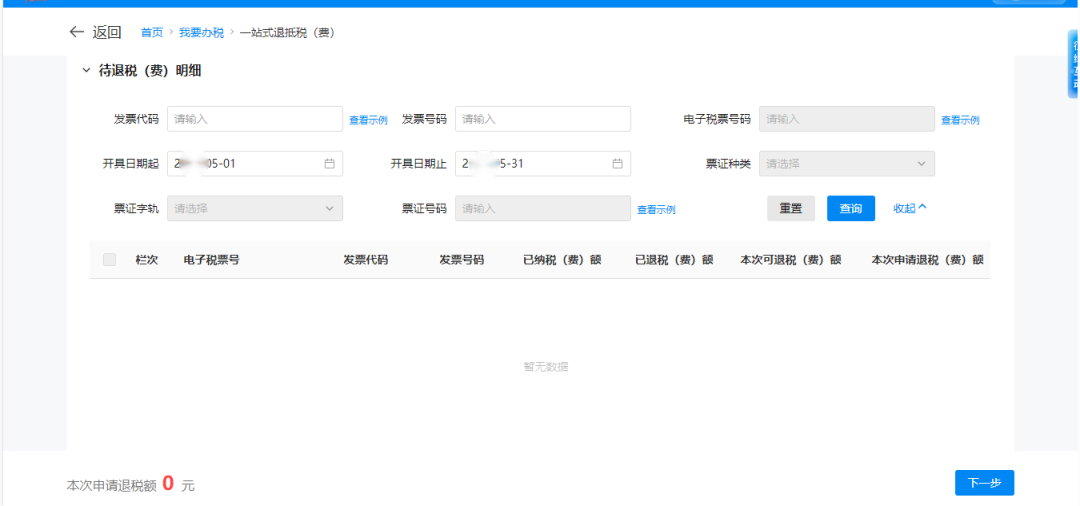
Task: Go to 首页 breadcrumb
Action: pyautogui.click(x=152, y=32)
